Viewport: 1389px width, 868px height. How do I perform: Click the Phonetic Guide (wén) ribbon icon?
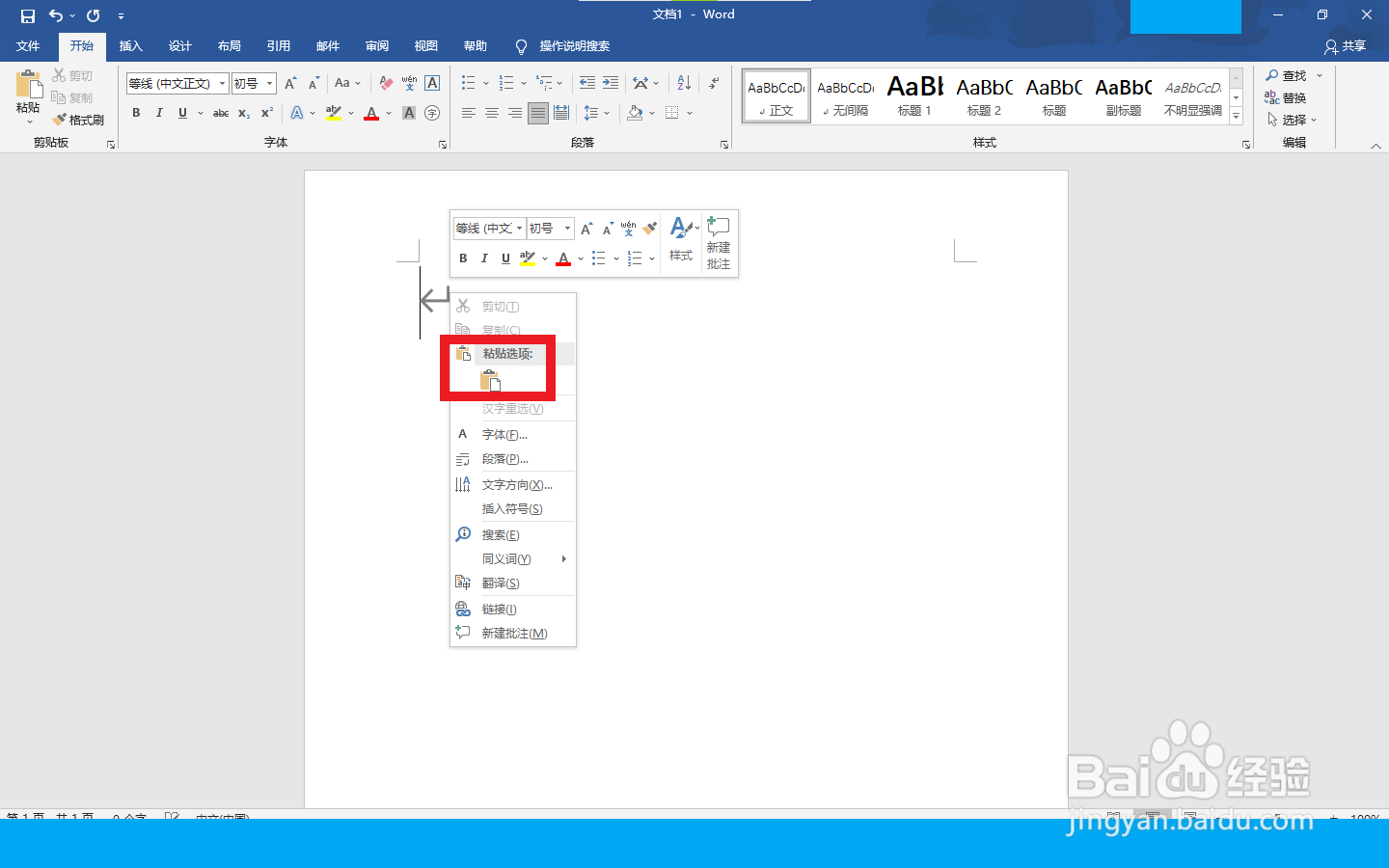[409, 83]
